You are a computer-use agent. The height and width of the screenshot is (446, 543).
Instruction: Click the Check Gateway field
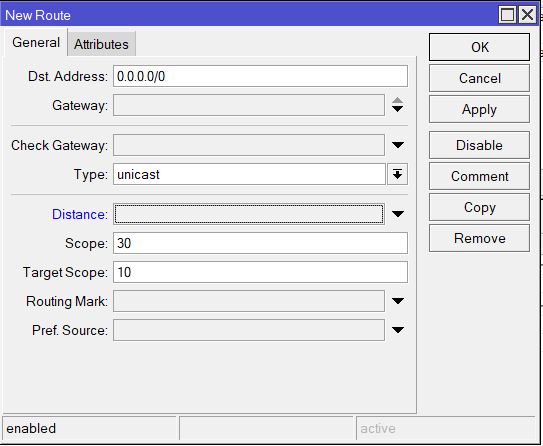click(x=249, y=145)
